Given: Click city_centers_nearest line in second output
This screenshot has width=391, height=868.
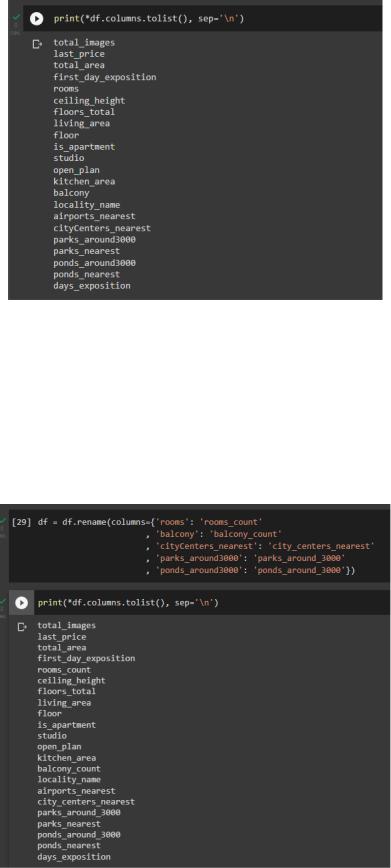Looking at the screenshot, I should click(x=86, y=802).
